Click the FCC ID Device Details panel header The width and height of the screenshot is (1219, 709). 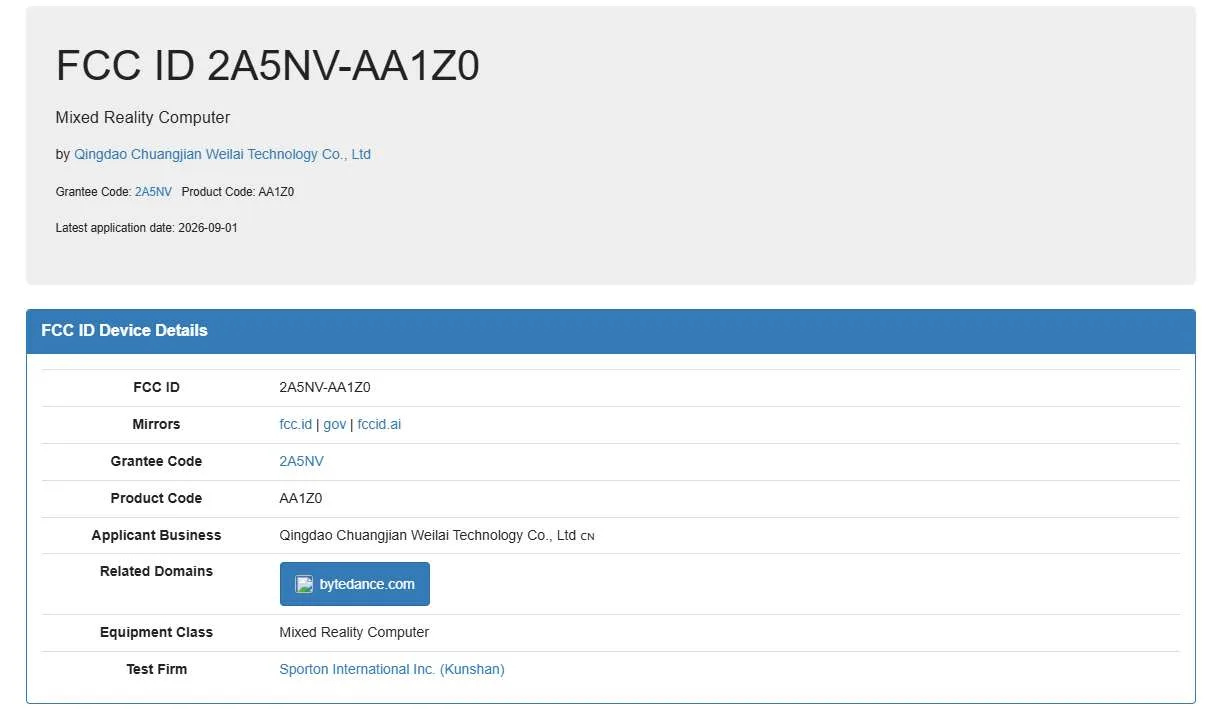(611, 331)
